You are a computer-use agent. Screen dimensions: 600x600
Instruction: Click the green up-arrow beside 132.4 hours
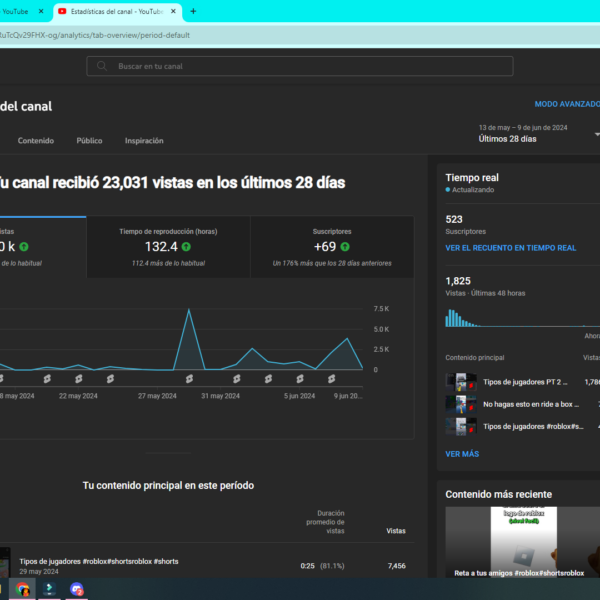pos(186,247)
